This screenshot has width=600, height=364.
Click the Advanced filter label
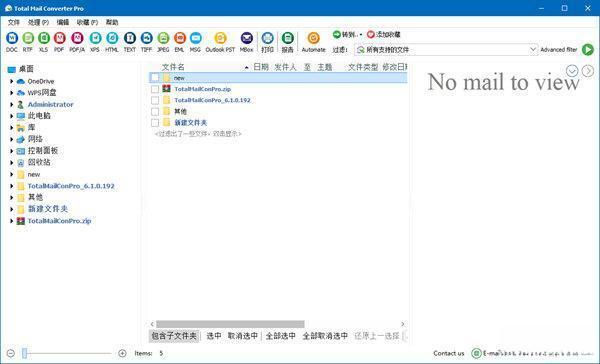point(559,49)
